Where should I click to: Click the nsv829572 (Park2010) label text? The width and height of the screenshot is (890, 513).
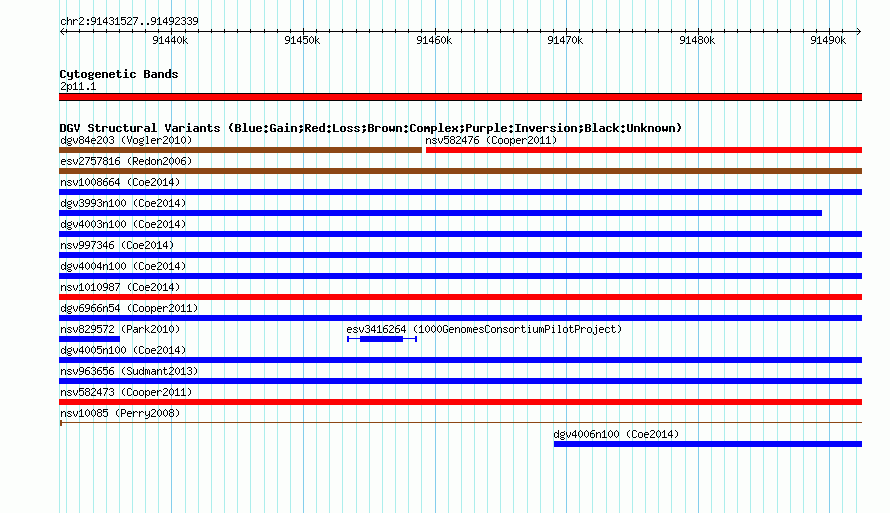[120, 329]
